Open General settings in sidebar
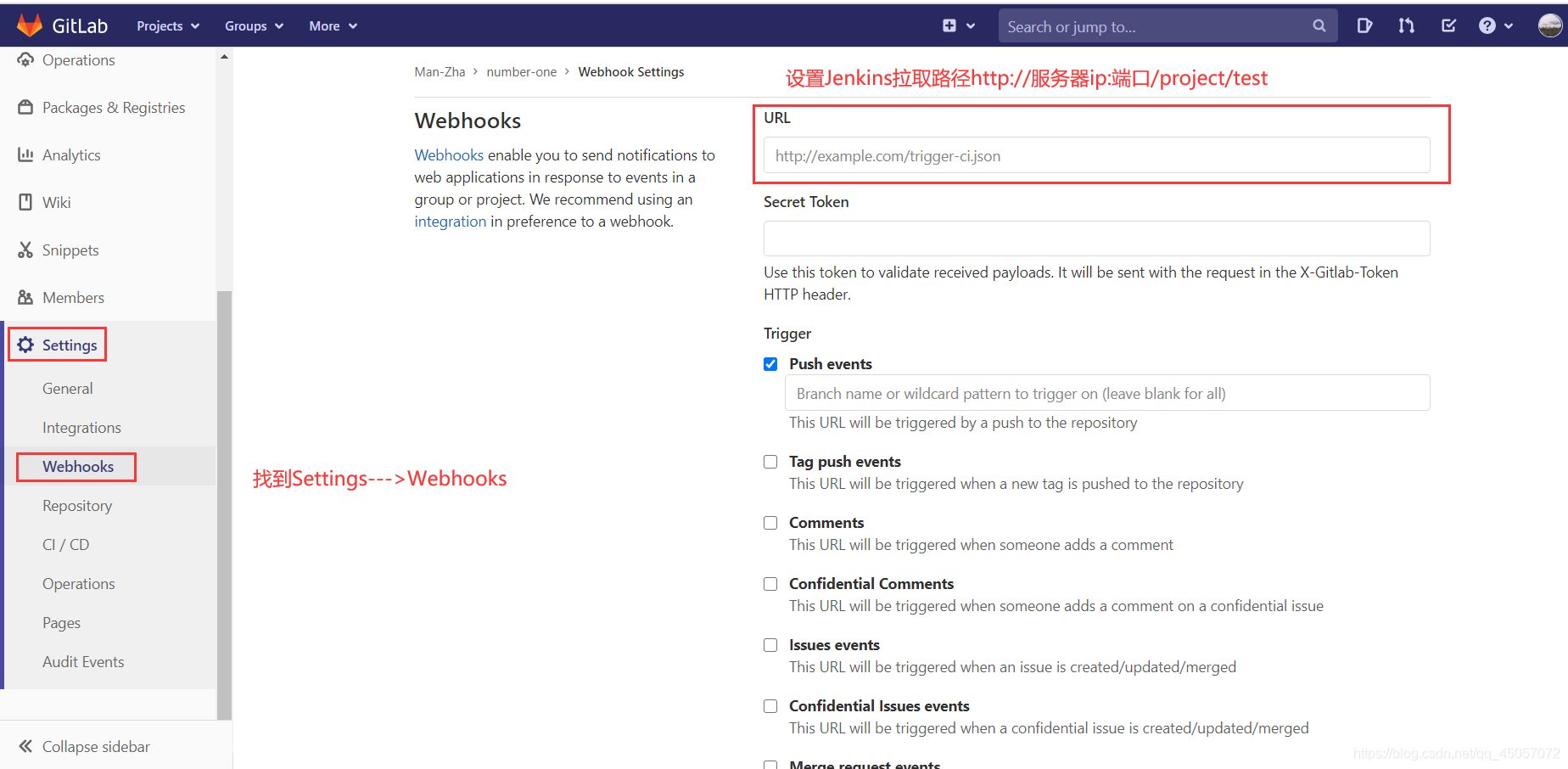 click(x=68, y=389)
